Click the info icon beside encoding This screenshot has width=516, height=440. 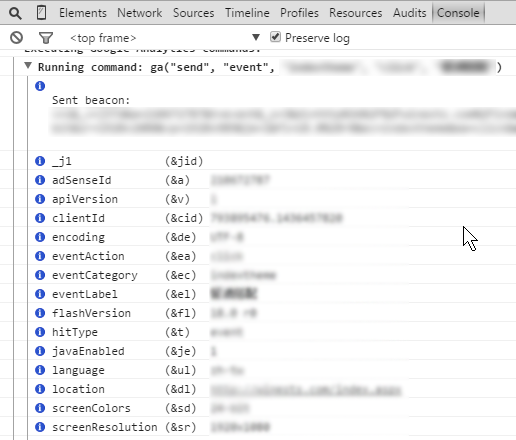coord(40,237)
